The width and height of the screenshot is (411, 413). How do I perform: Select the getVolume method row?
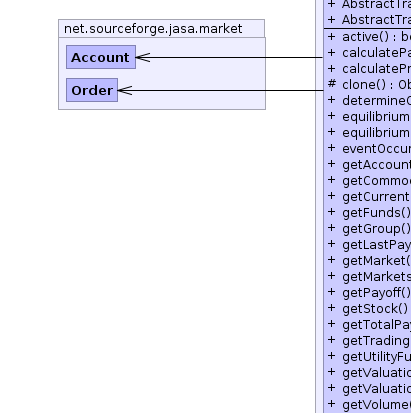click(x=368, y=405)
